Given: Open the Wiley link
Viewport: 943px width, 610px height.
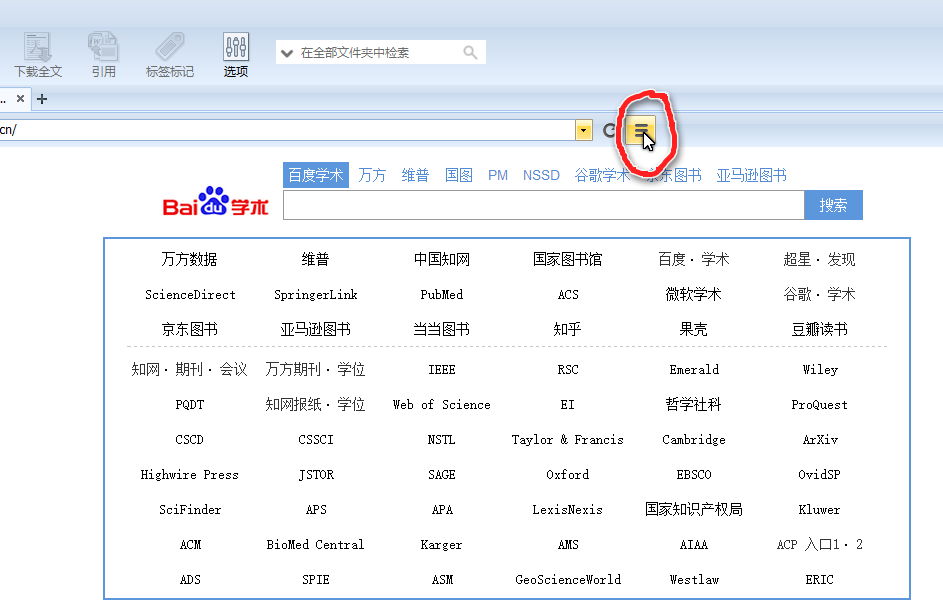Looking at the screenshot, I should (820, 369).
